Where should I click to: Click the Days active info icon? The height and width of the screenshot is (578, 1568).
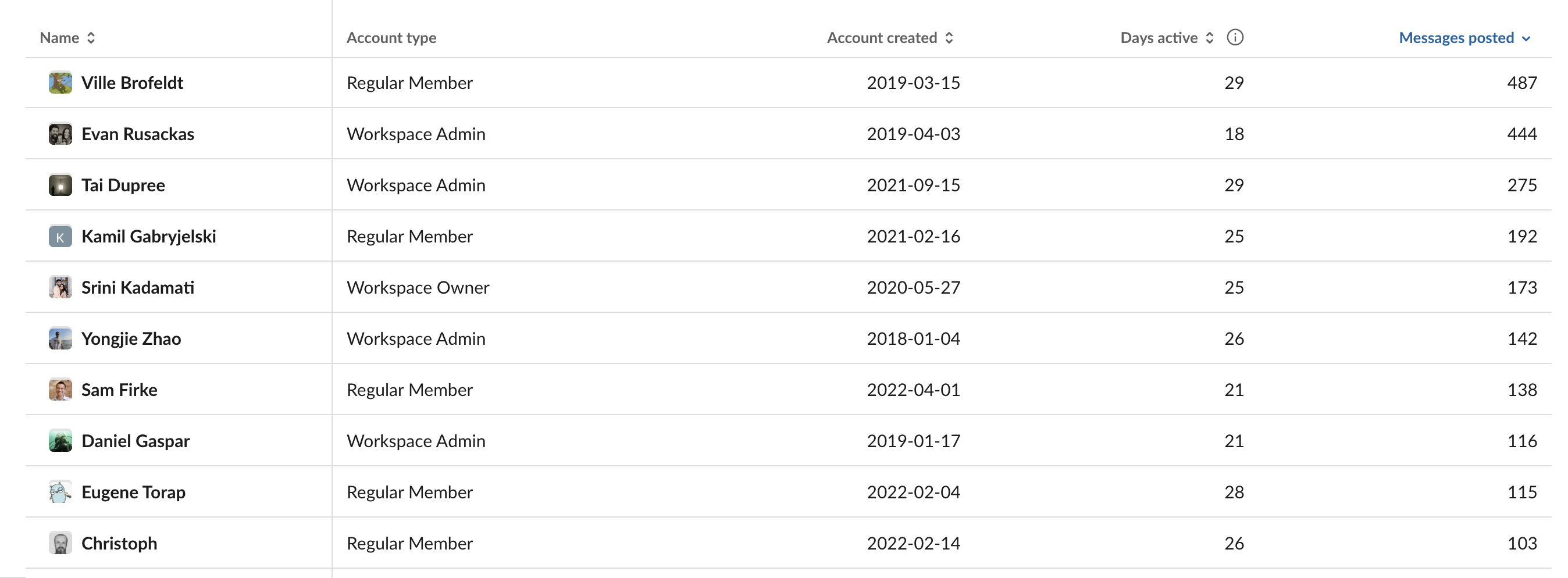click(x=1235, y=38)
